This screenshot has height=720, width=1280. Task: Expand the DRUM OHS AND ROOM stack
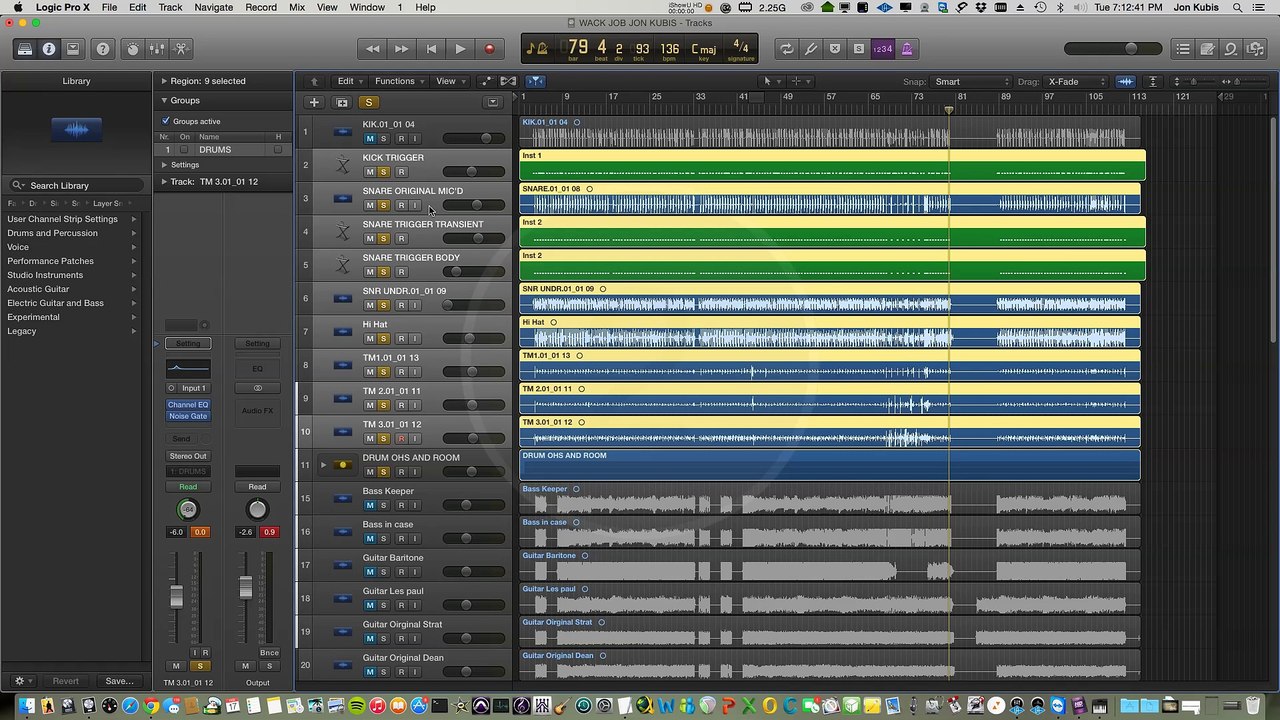tap(323, 465)
